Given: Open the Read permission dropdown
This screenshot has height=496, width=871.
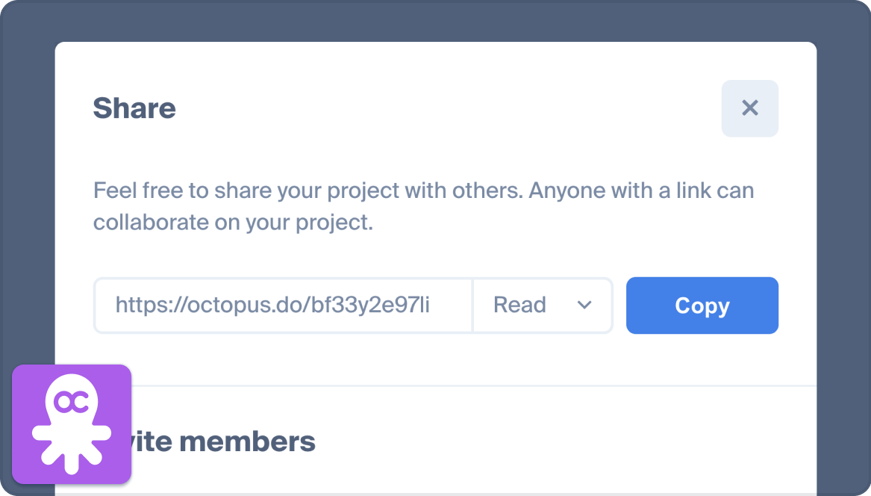Looking at the screenshot, I should (542, 305).
